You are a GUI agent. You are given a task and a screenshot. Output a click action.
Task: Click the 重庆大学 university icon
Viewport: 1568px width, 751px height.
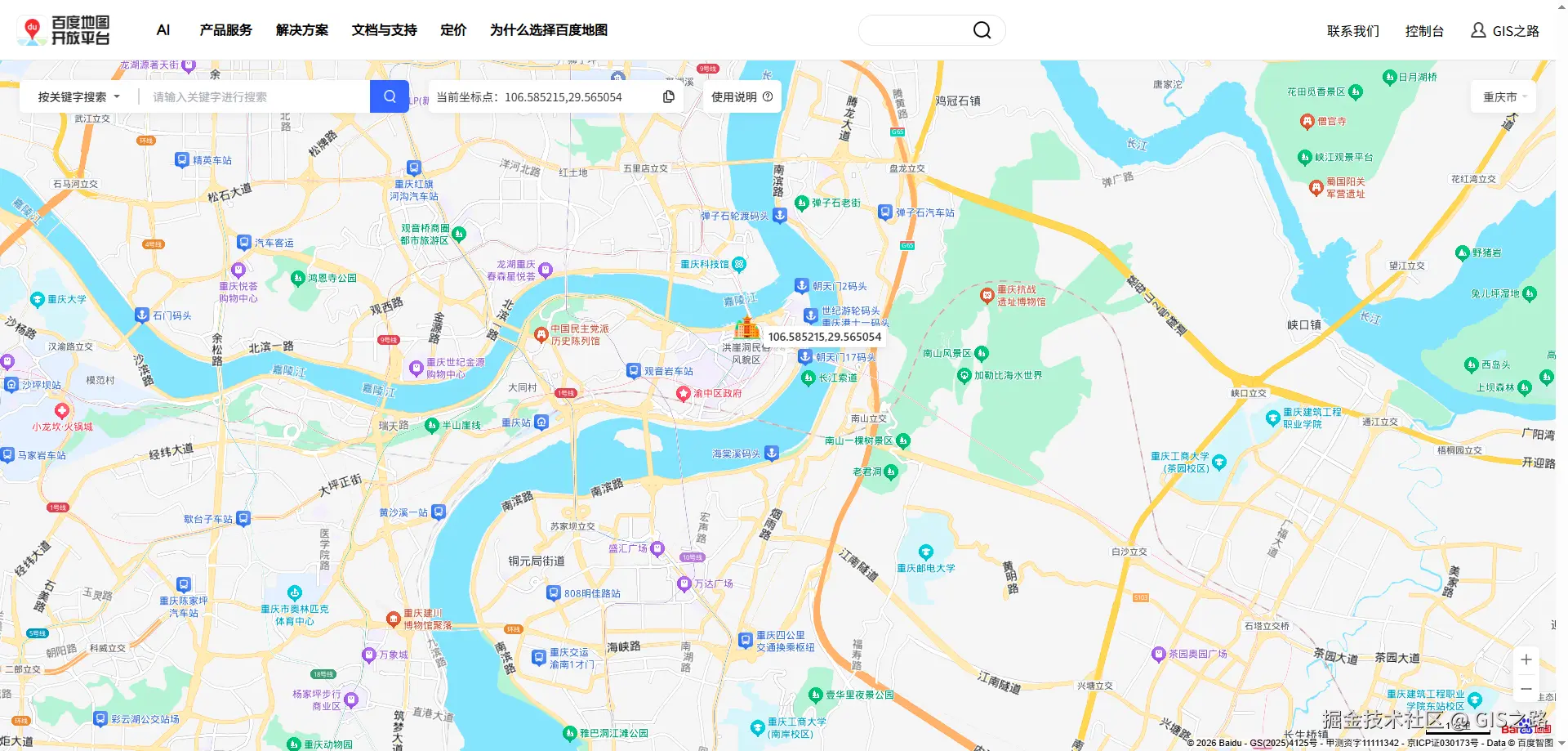[x=37, y=299]
